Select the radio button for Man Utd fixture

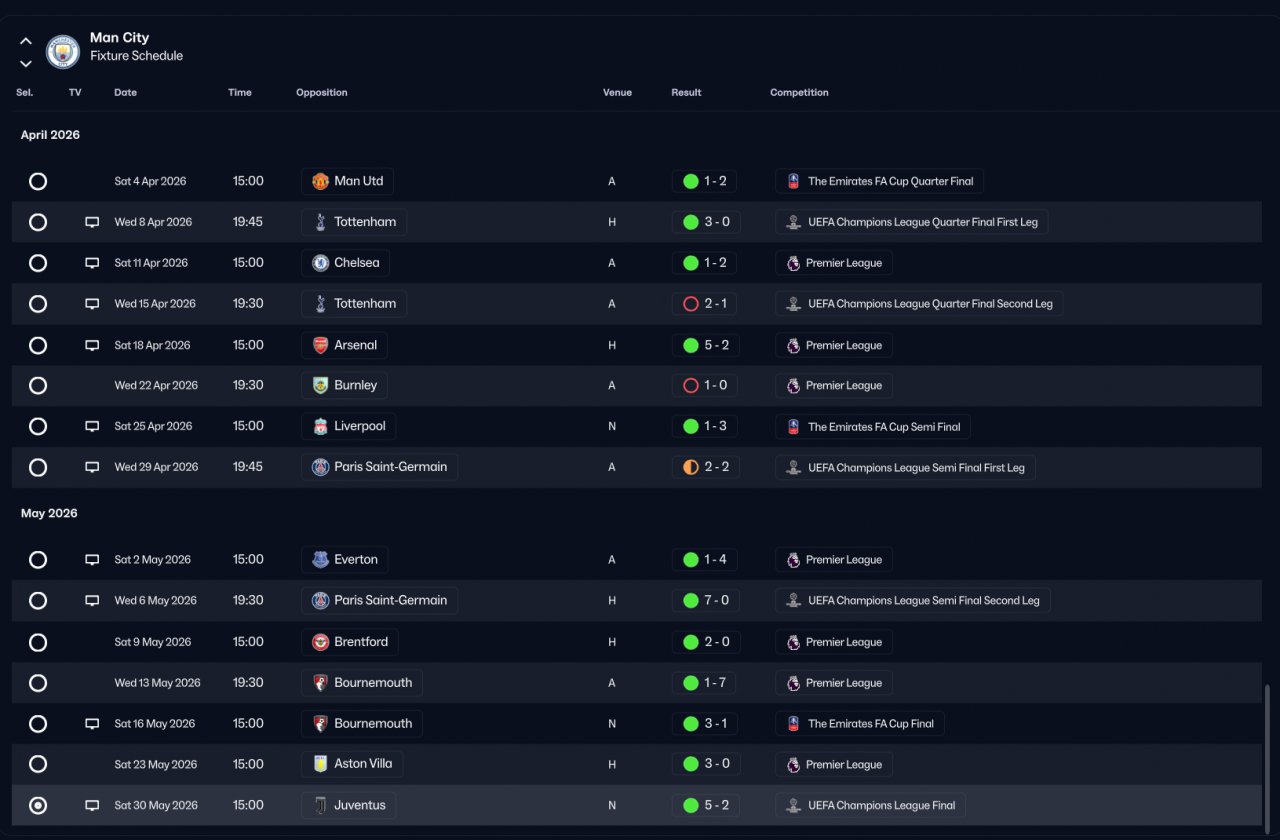[38, 181]
